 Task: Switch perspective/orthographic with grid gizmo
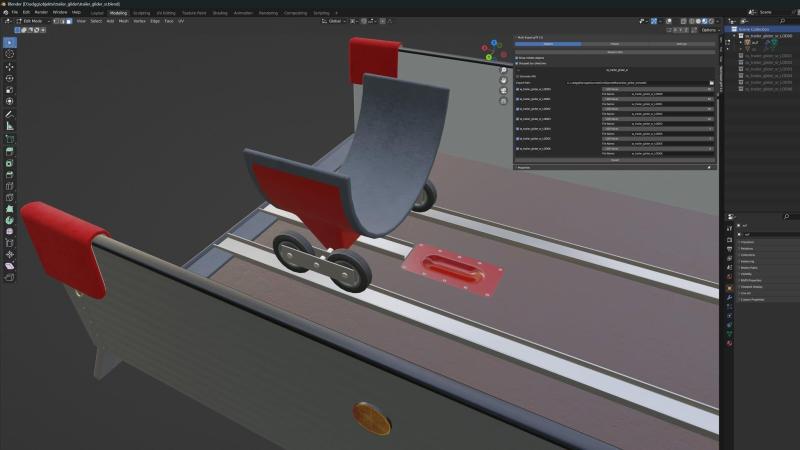point(504,101)
